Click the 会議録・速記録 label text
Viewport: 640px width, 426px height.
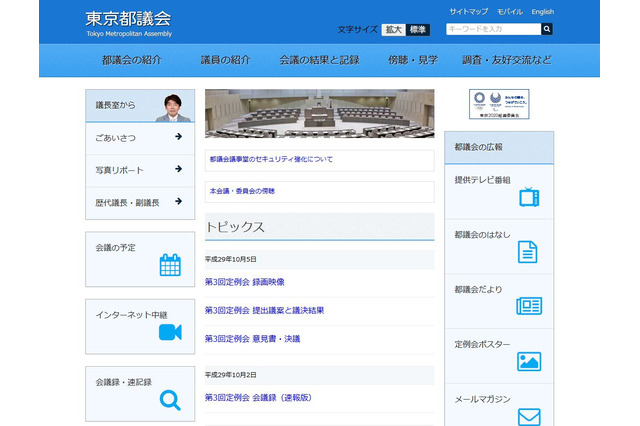click(124, 382)
